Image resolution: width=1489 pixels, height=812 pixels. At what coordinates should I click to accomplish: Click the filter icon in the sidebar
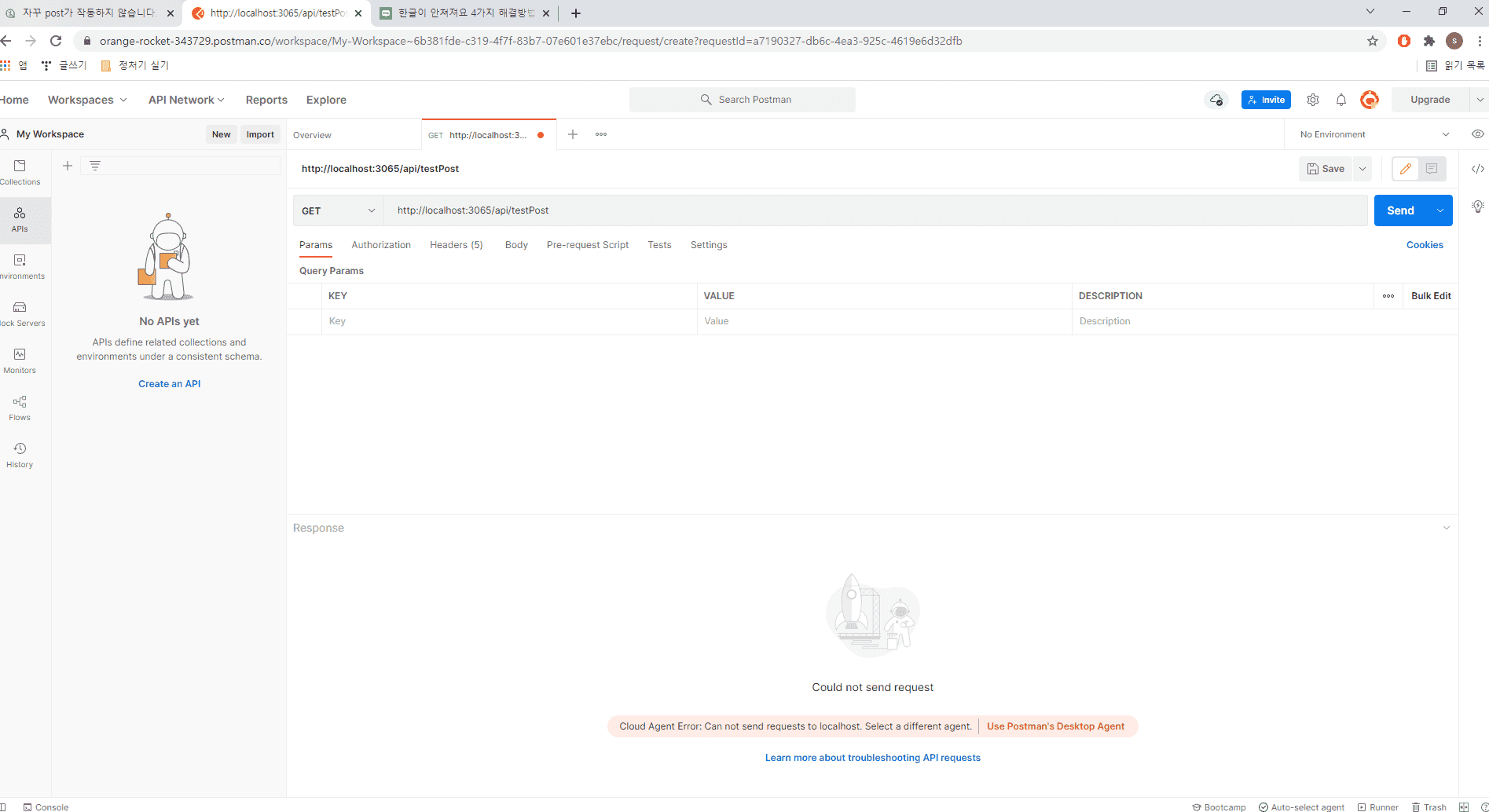tap(95, 166)
